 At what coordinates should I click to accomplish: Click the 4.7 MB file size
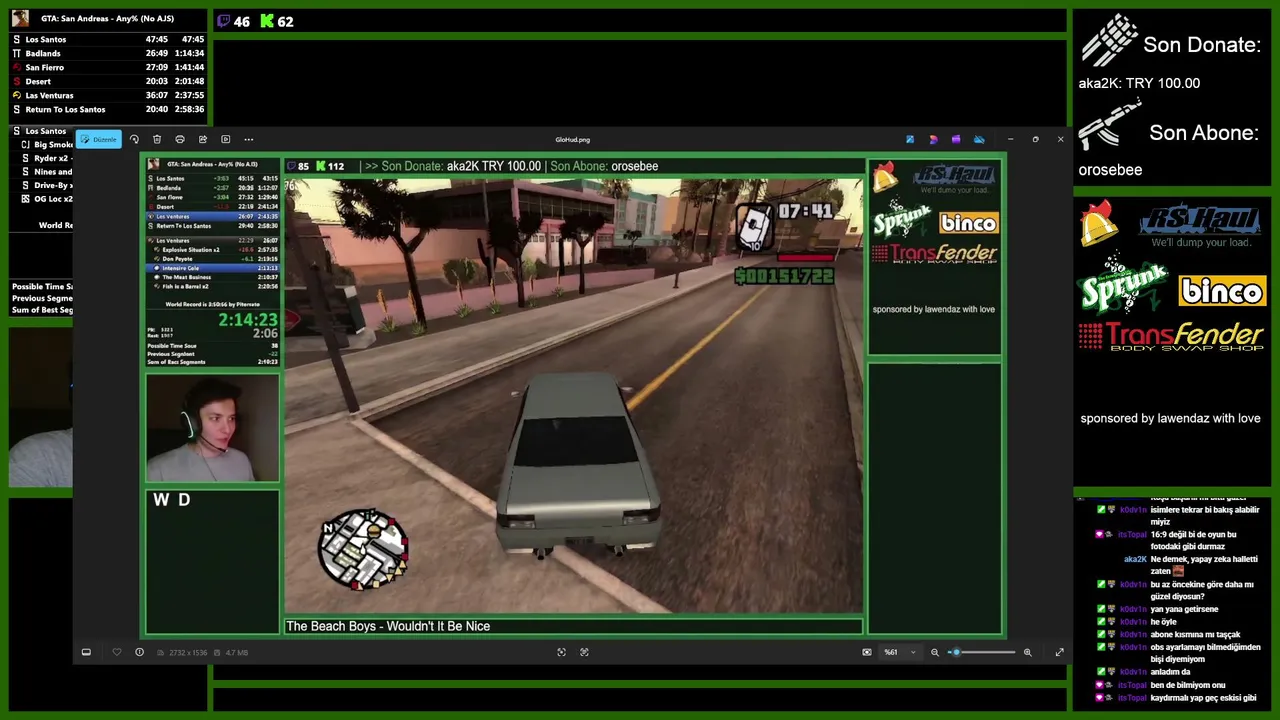[237, 652]
